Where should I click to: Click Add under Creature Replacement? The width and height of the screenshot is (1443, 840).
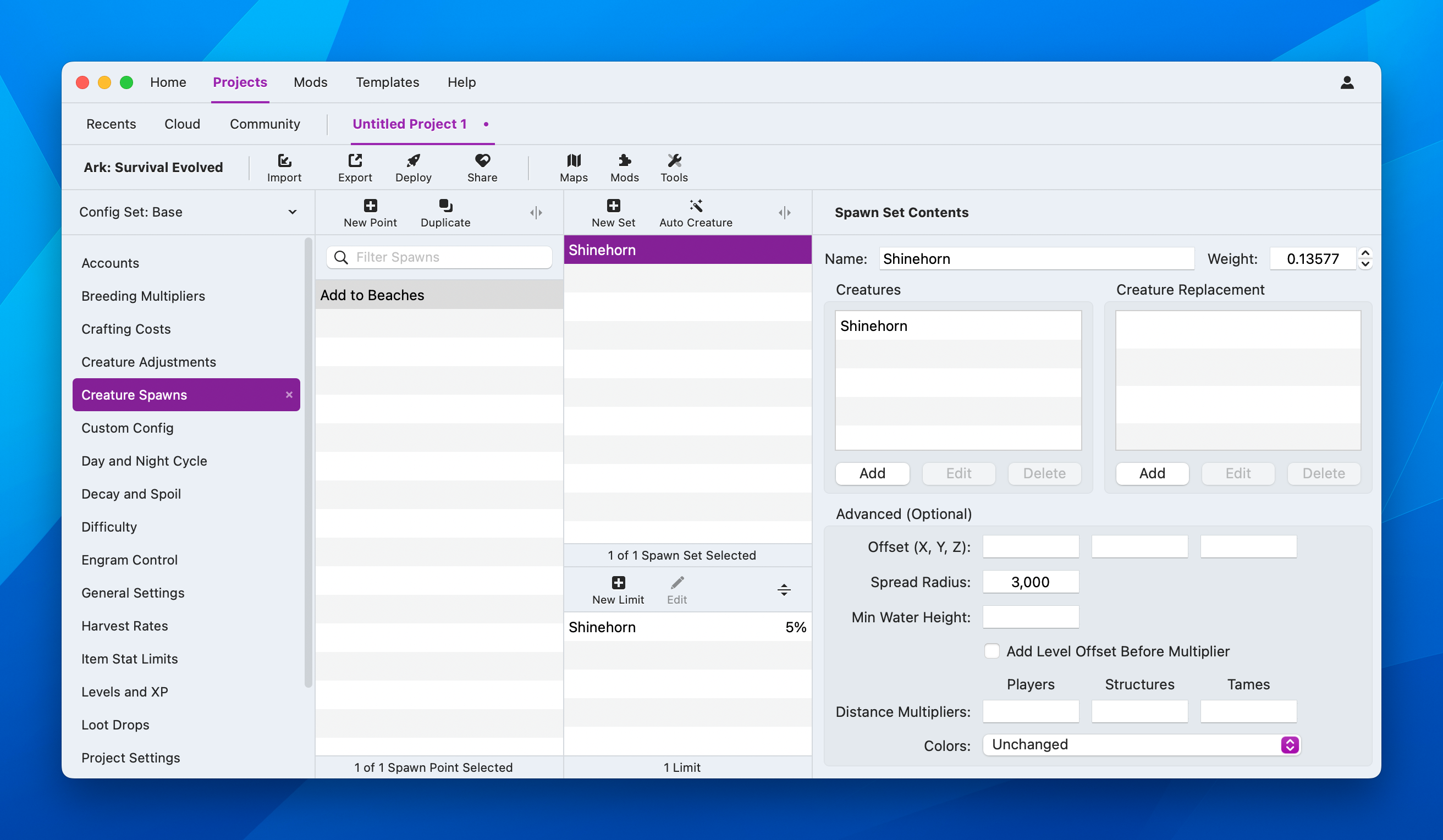[1152, 473]
